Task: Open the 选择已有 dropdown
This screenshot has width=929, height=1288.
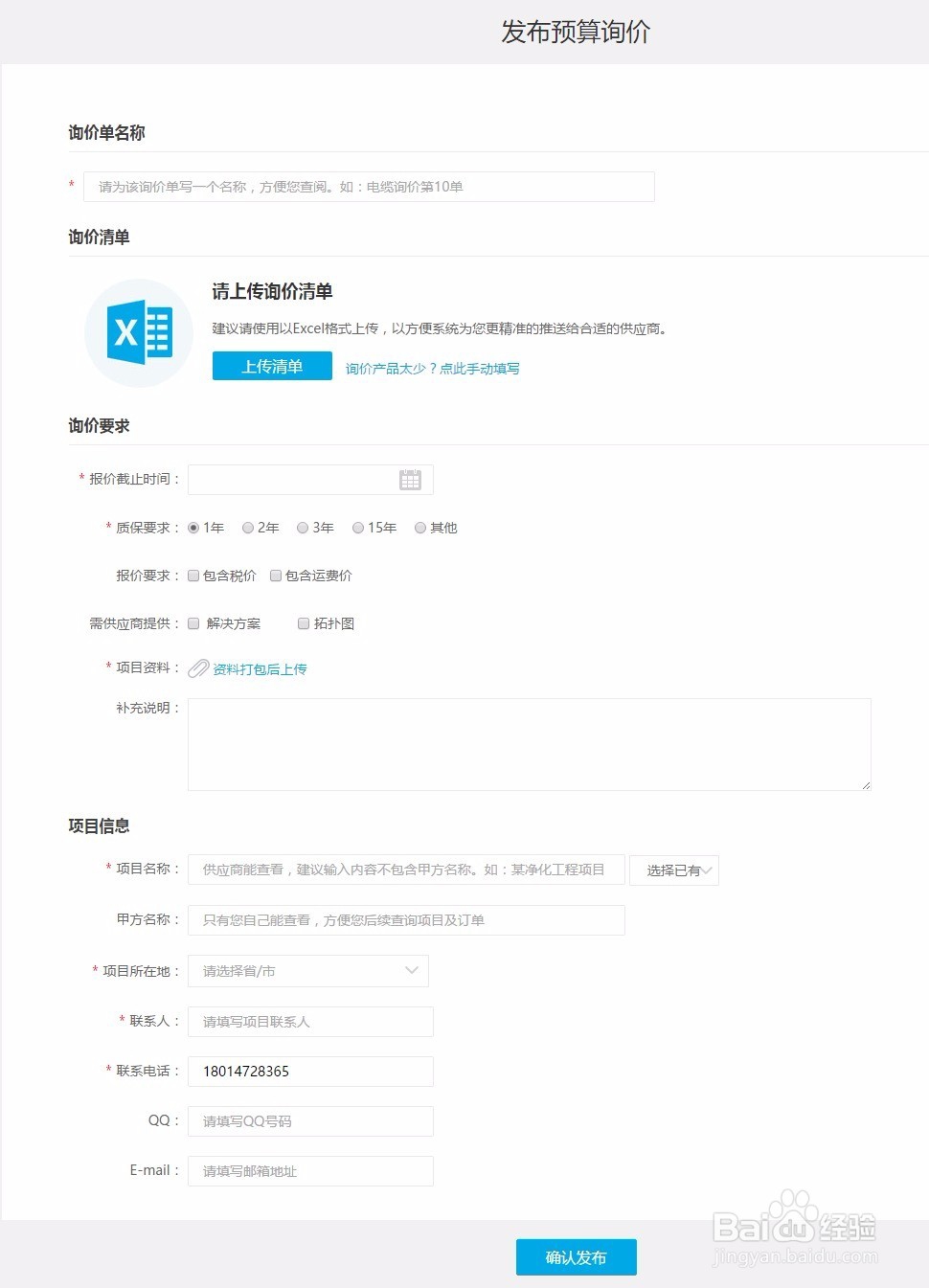Action: (x=674, y=870)
